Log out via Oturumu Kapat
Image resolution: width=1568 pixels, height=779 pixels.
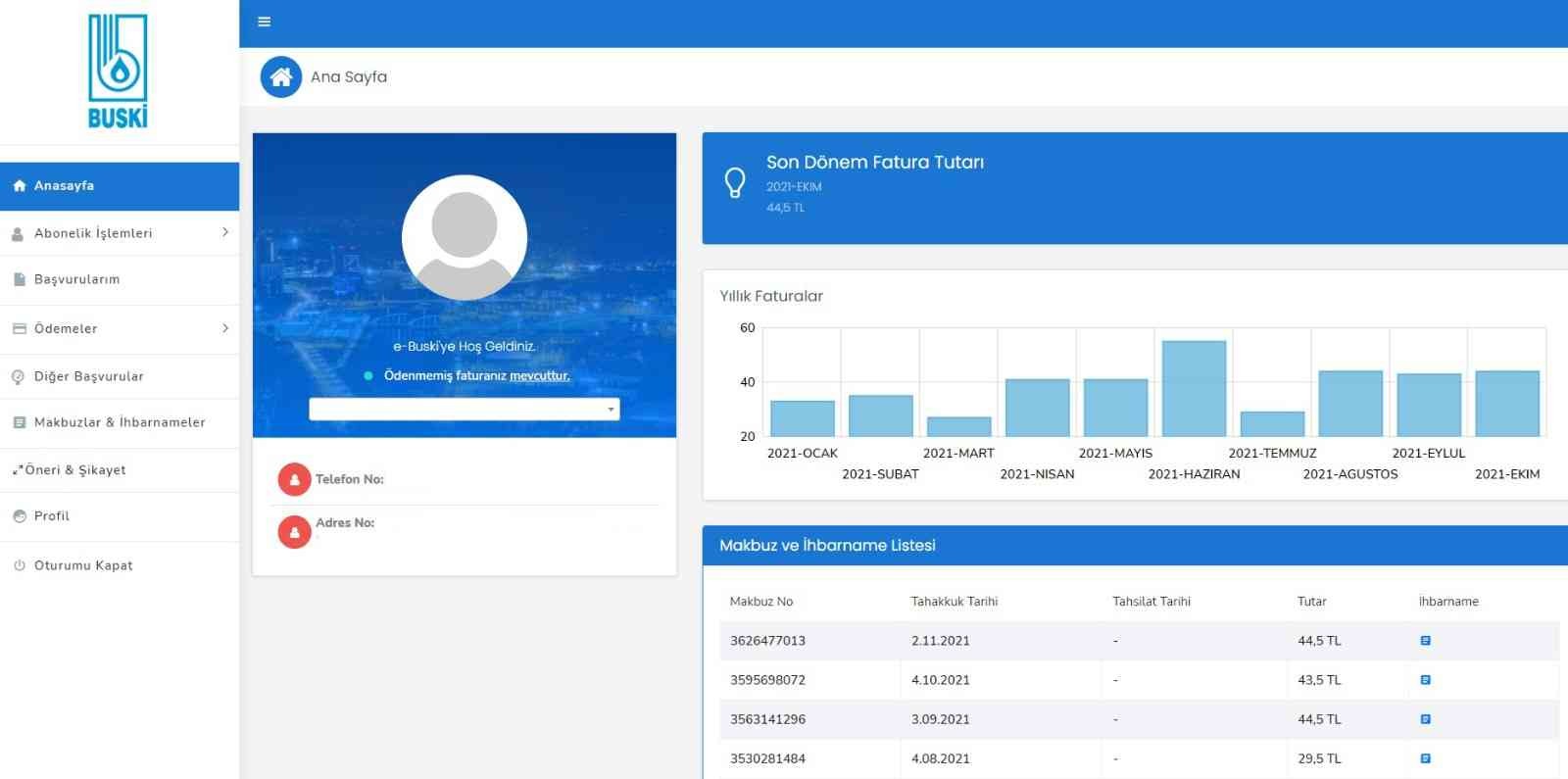pyautogui.click(x=83, y=565)
